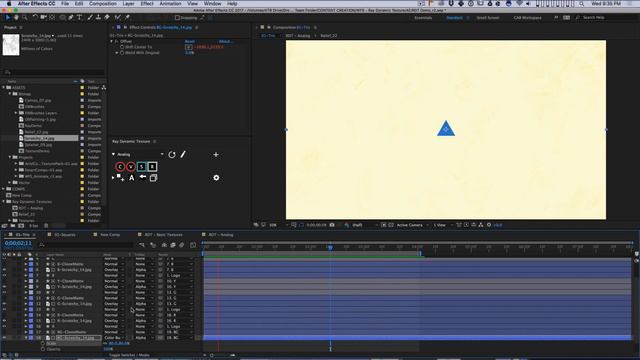Screen dimensions: 640x360
Task: Open Ray Dynamic Texture gear settings
Action: (216, 178)
